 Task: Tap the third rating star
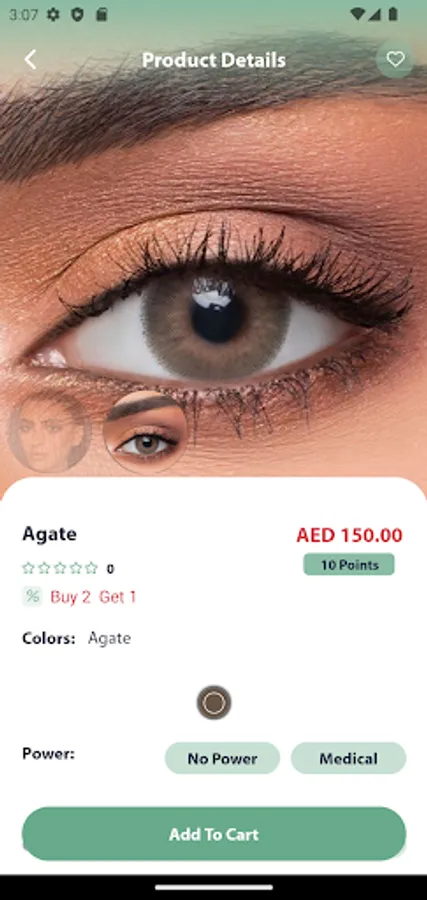click(x=60, y=568)
